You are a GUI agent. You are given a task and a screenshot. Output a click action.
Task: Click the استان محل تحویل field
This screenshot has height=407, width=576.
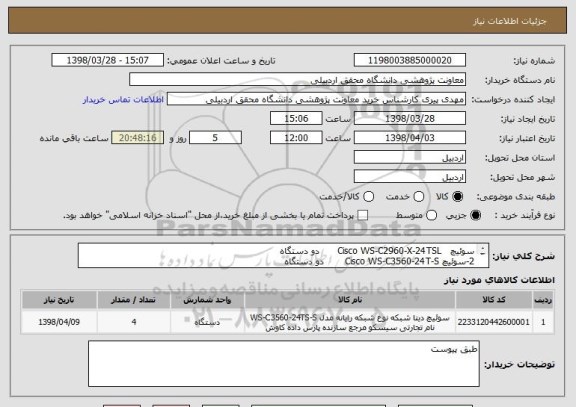(410, 158)
